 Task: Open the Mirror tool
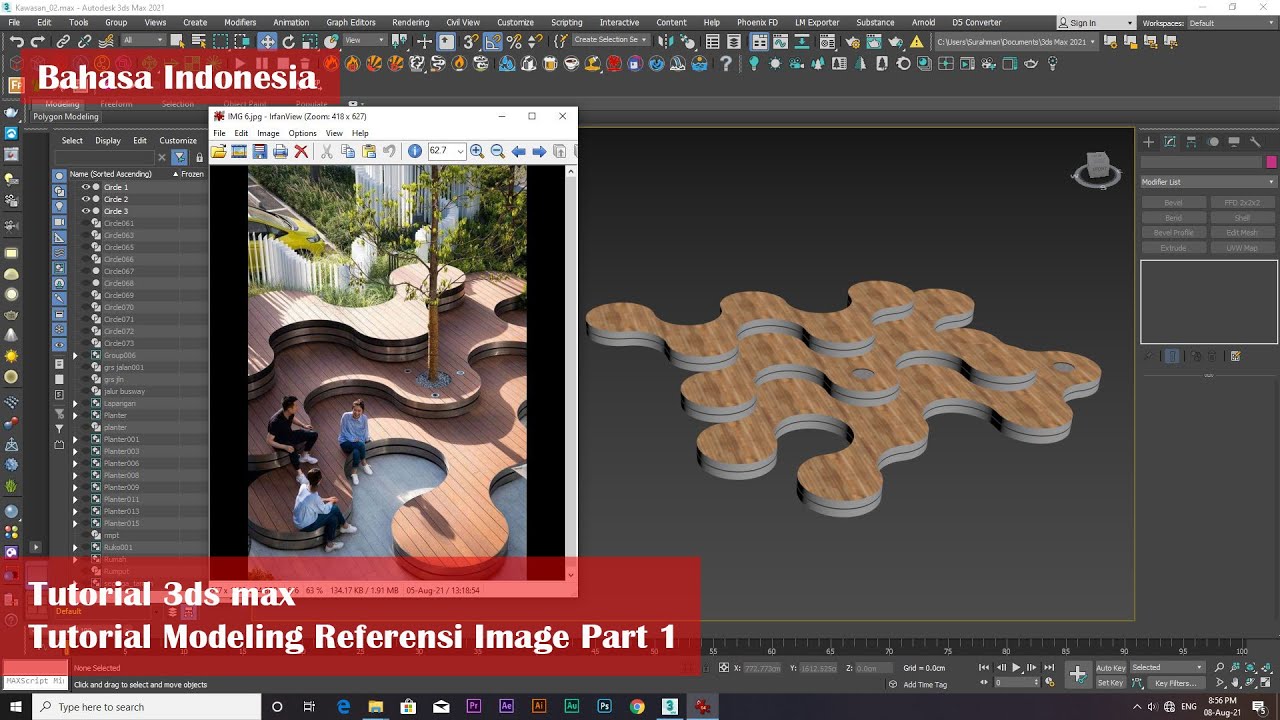pos(665,41)
